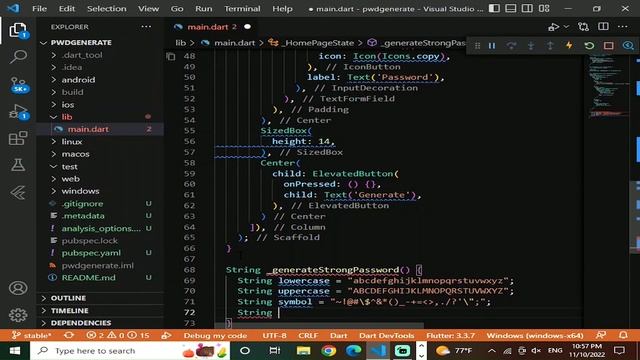Expand the android folder
Viewport: 640px width, 360px height.
78,80
